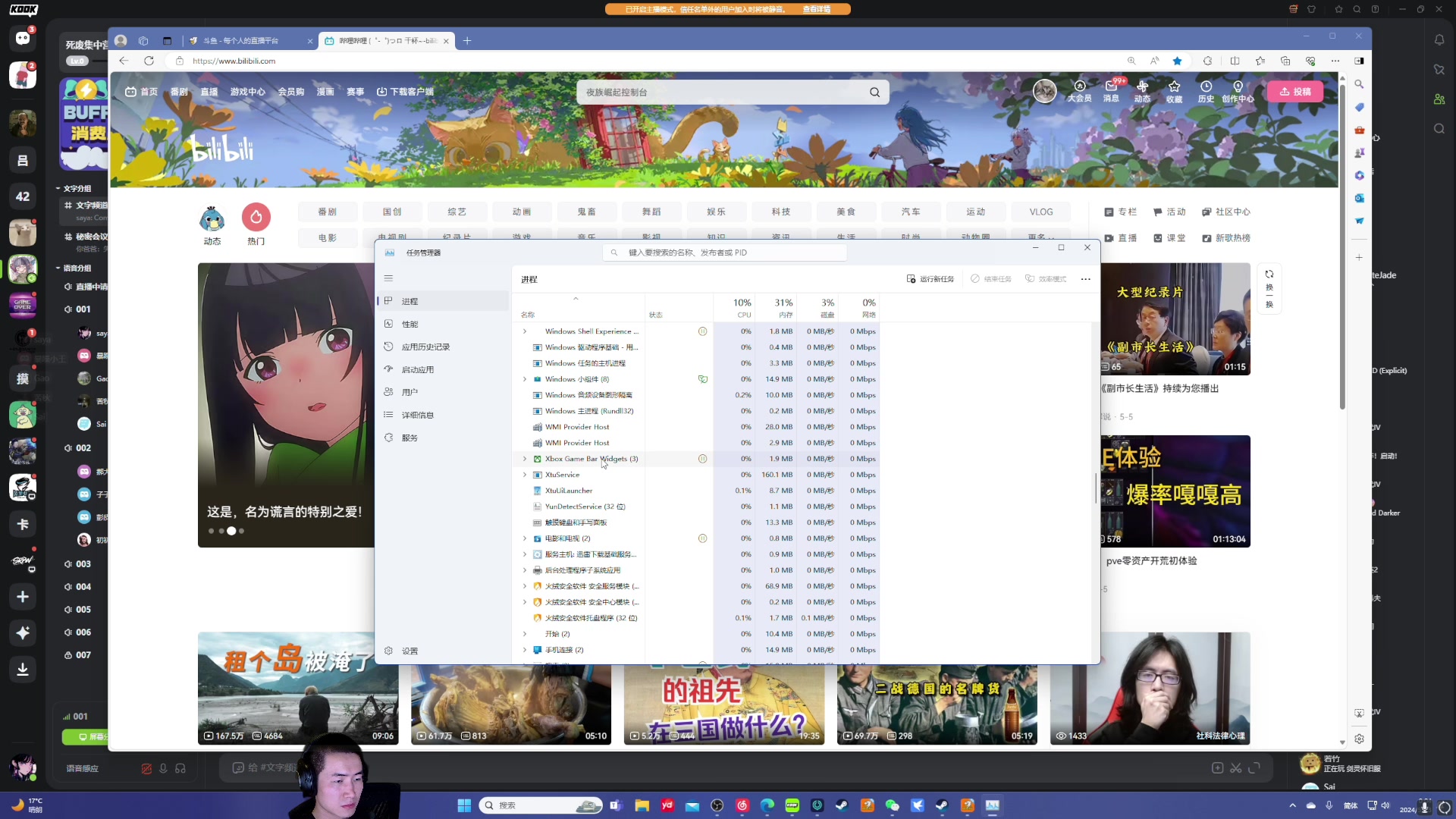The width and height of the screenshot is (1456, 819).
Task: Expand the Xbox Game Bar Widgets (3) group
Action: 524,459
